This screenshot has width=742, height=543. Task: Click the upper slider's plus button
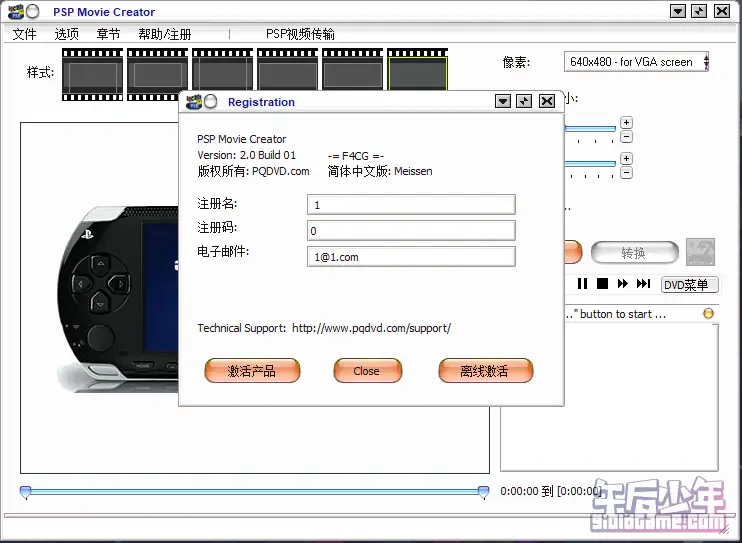coord(626,123)
